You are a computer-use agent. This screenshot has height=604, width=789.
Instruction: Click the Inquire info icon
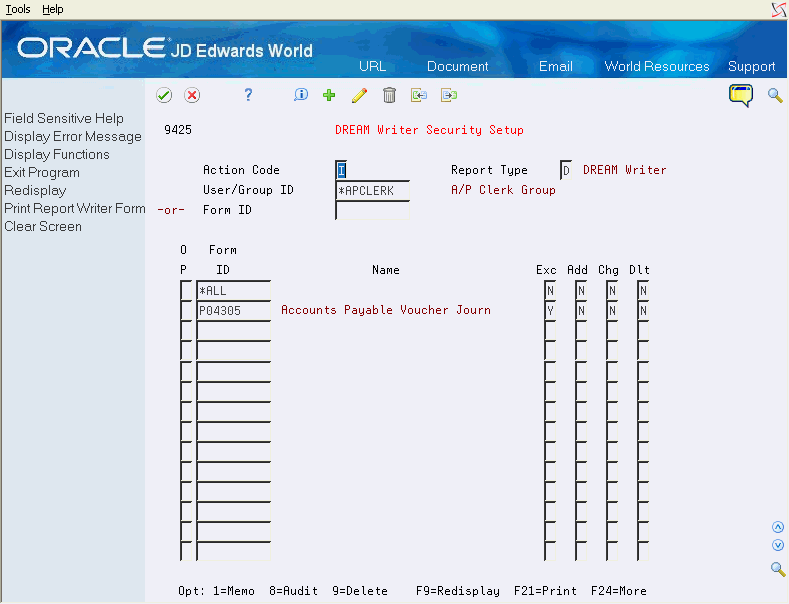(x=301, y=95)
